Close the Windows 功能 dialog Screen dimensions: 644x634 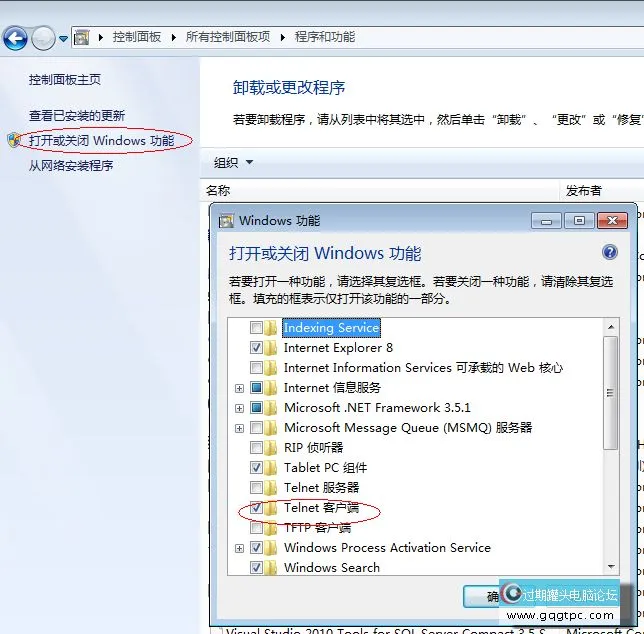[x=612, y=221]
